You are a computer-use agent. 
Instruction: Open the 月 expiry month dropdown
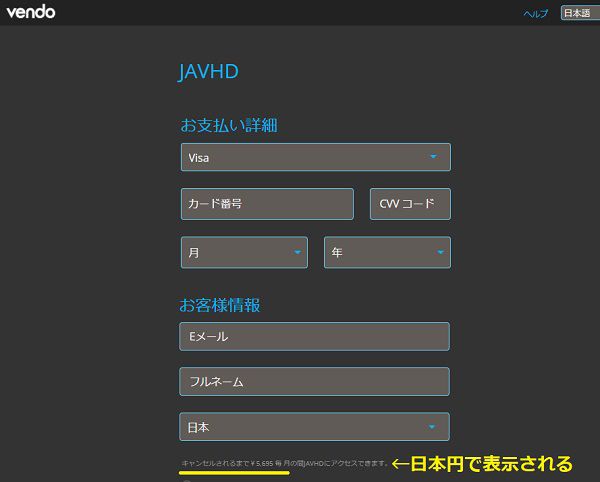[x=244, y=252]
